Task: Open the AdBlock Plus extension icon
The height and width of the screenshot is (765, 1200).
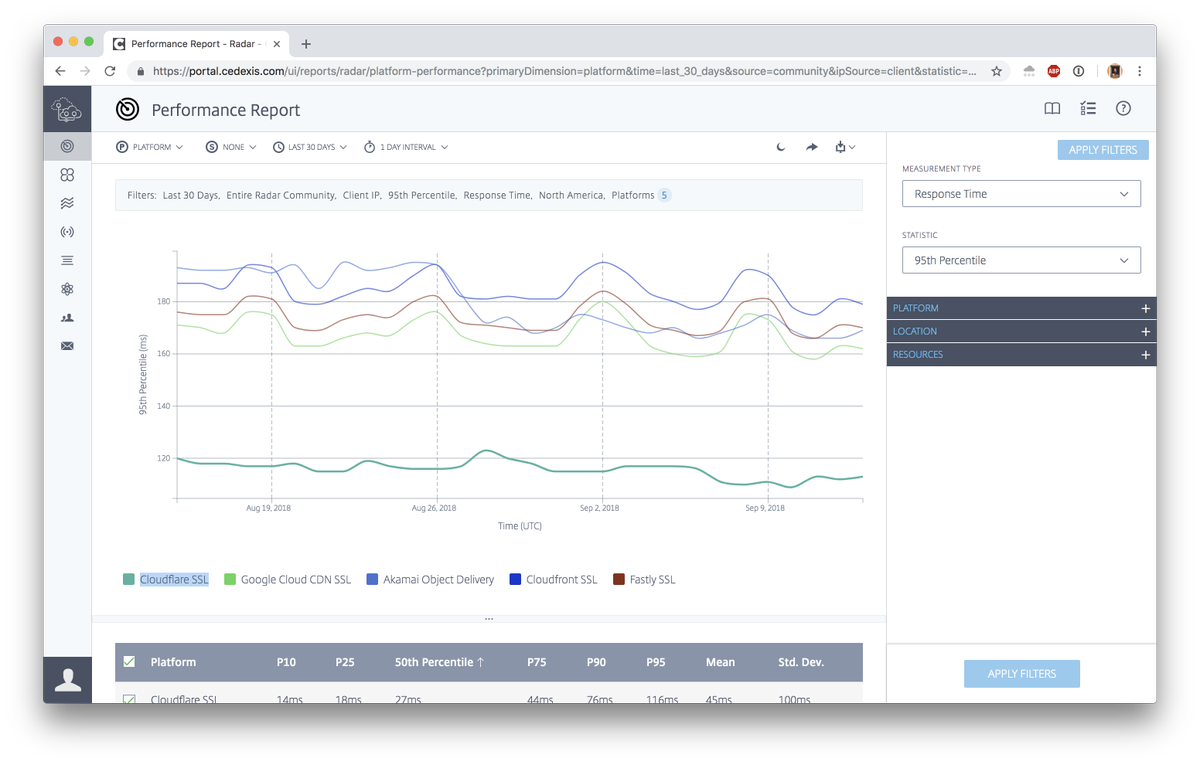Action: [x=1053, y=71]
